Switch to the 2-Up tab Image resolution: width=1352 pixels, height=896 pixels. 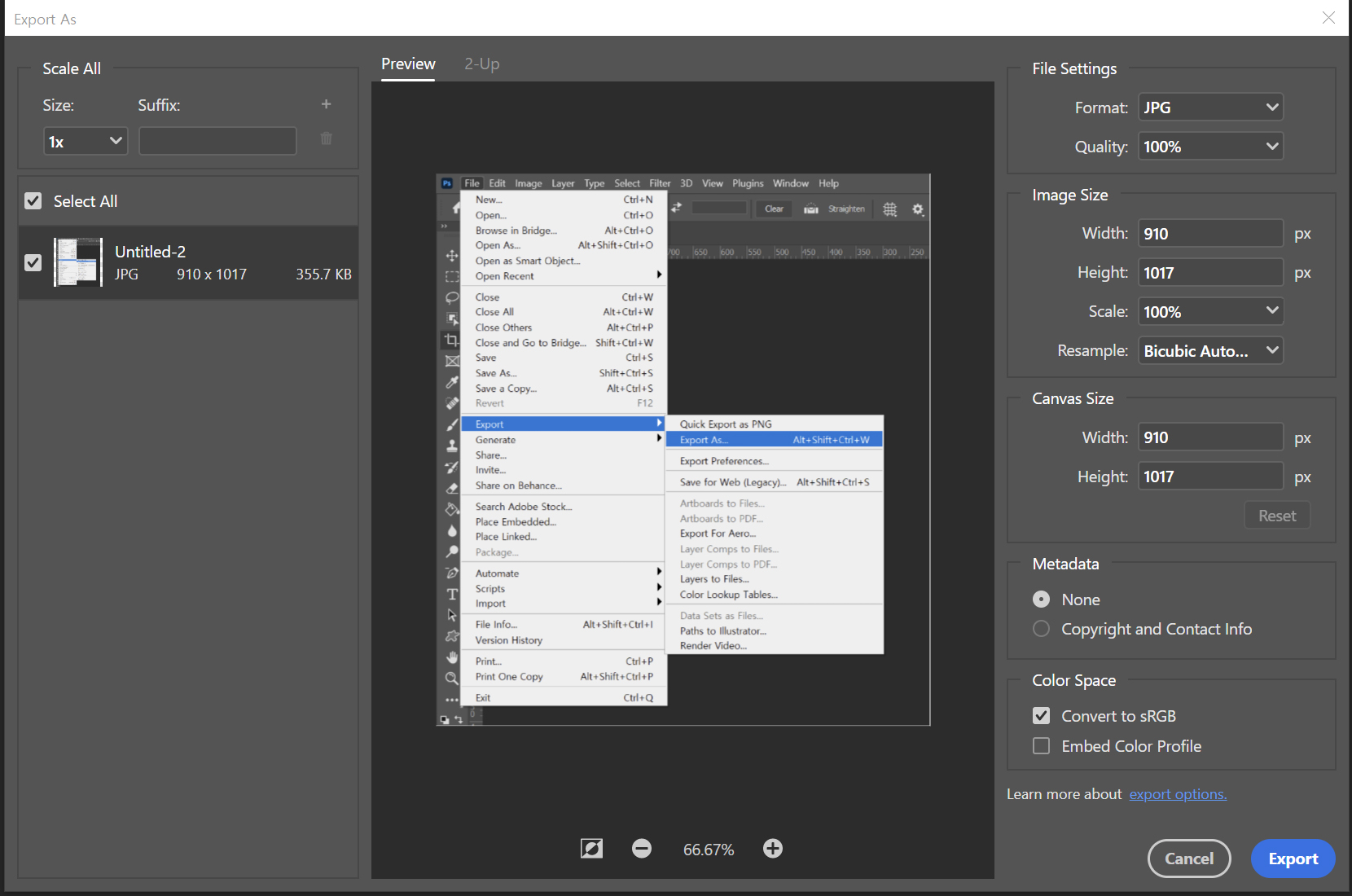(x=482, y=64)
